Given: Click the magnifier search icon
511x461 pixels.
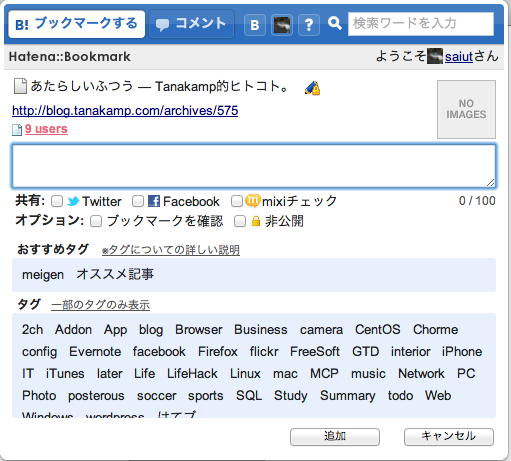Looking at the screenshot, I should point(334,23).
